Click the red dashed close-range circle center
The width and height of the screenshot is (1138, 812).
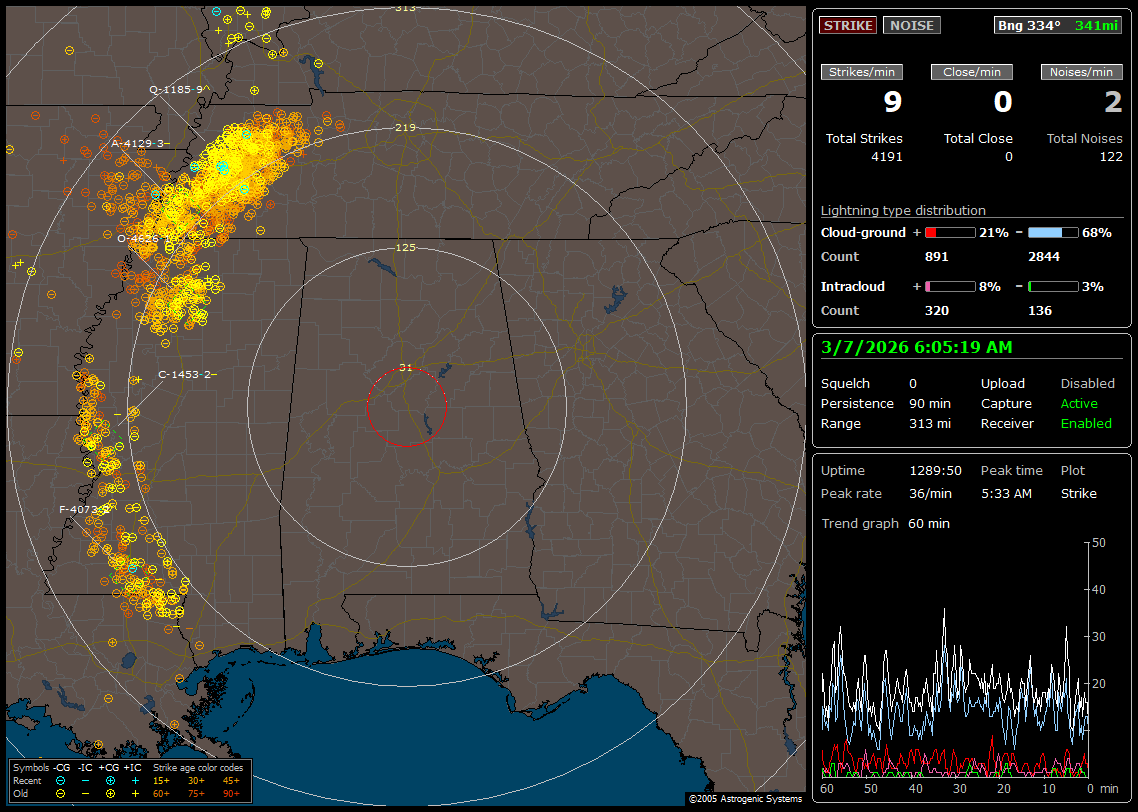[406, 406]
